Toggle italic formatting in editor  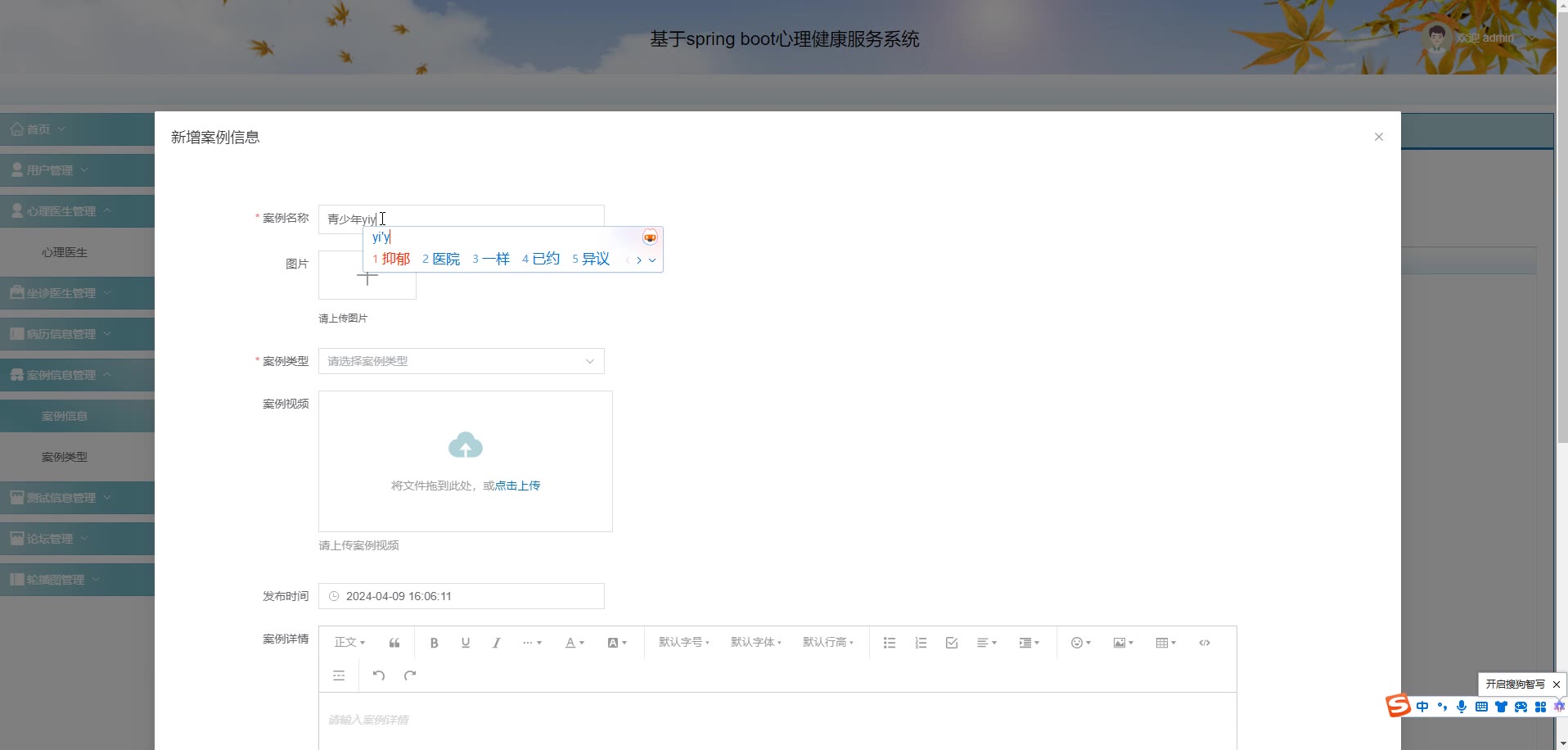pos(496,643)
